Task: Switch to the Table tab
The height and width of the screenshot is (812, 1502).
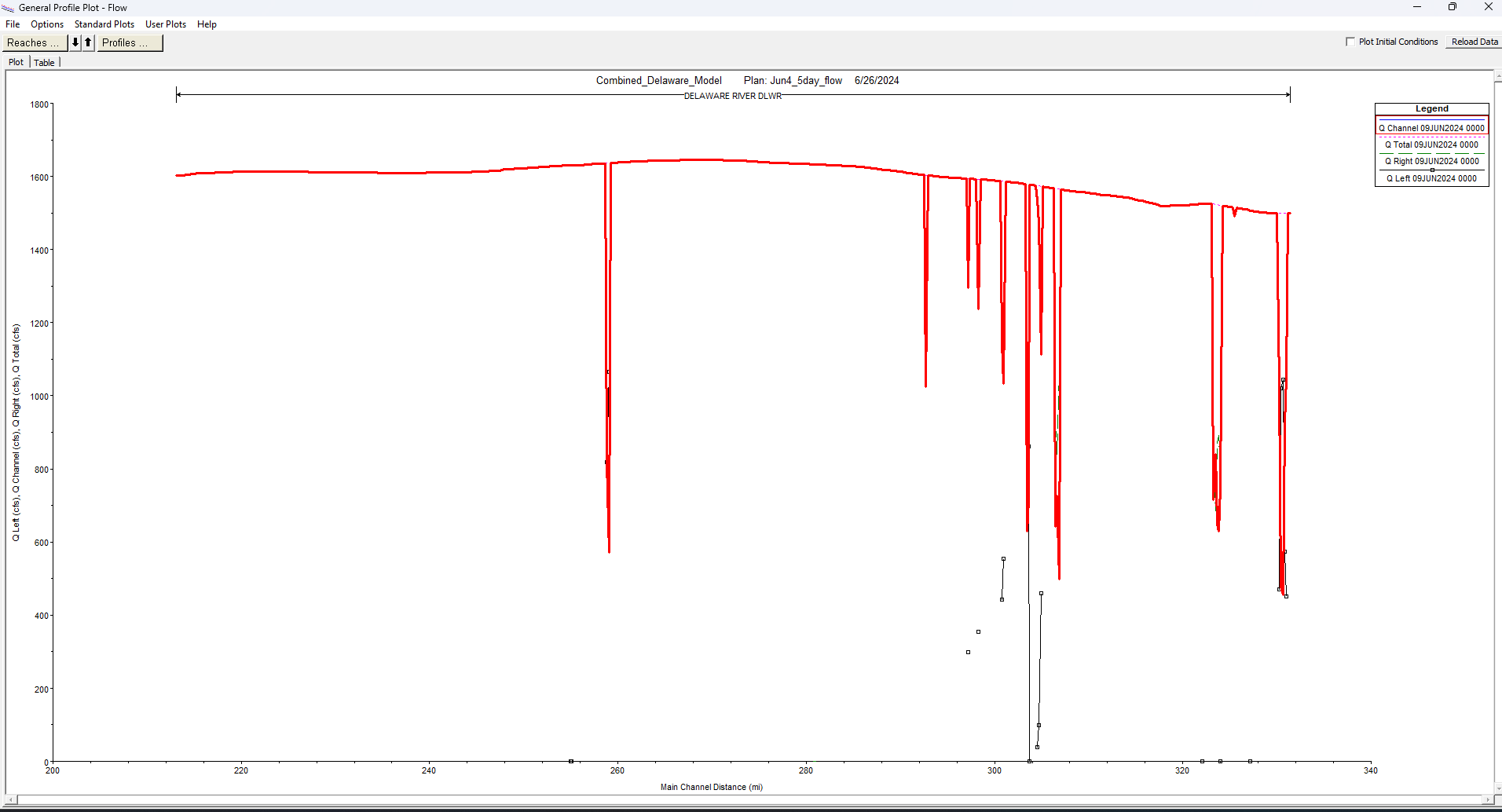Action: 44,63
